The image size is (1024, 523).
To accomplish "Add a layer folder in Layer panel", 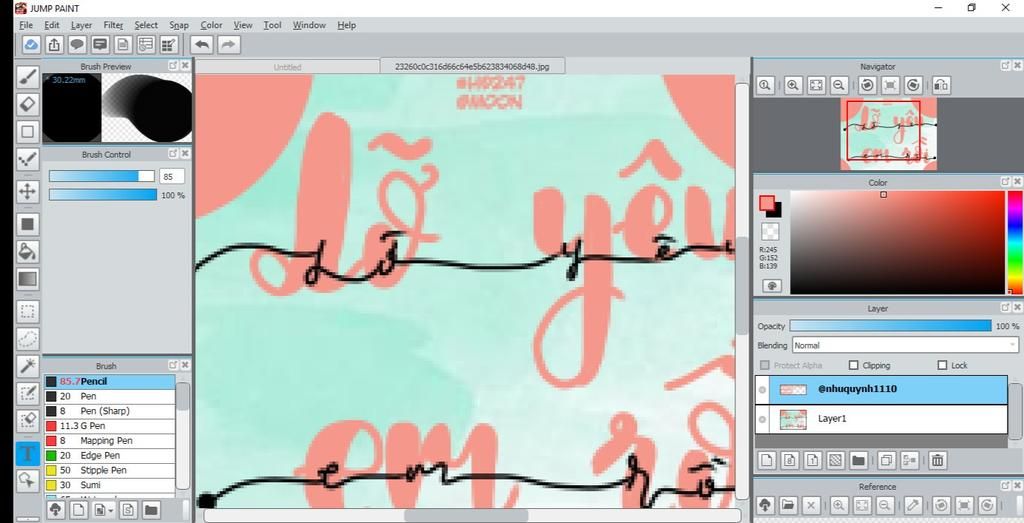I will [858, 460].
